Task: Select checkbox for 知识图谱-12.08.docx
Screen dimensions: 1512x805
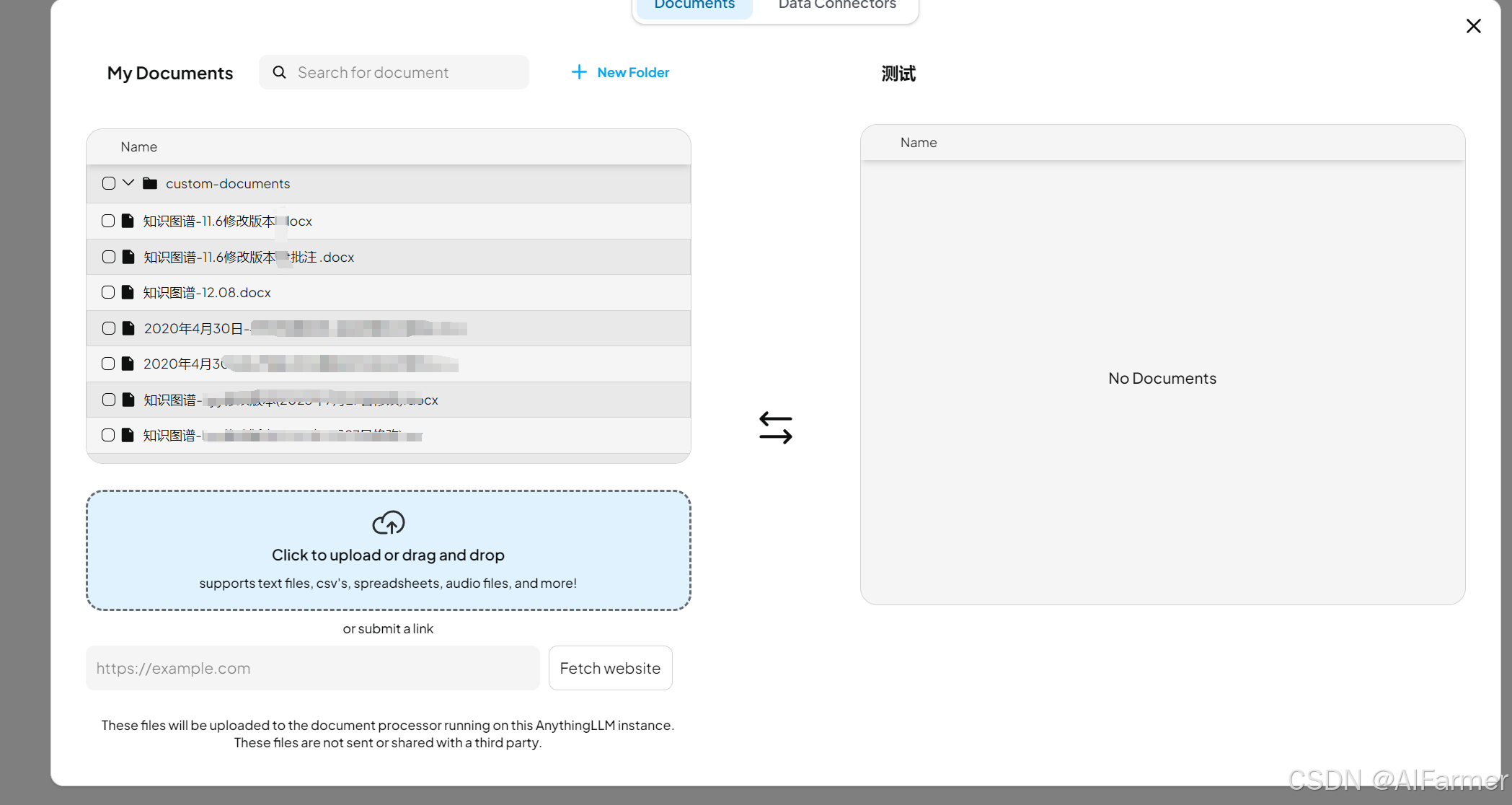Action: click(x=108, y=292)
